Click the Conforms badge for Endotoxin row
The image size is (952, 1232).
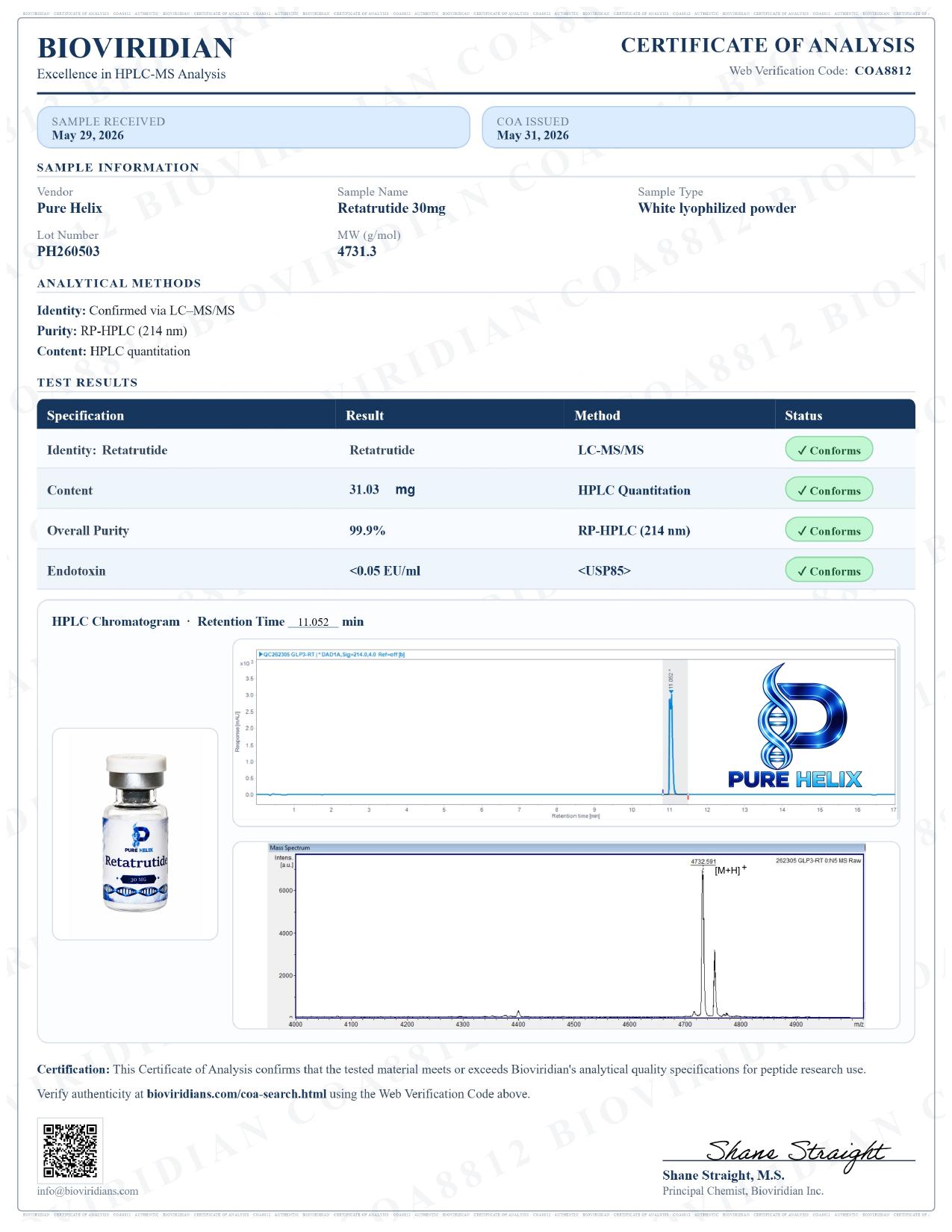[829, 571]
